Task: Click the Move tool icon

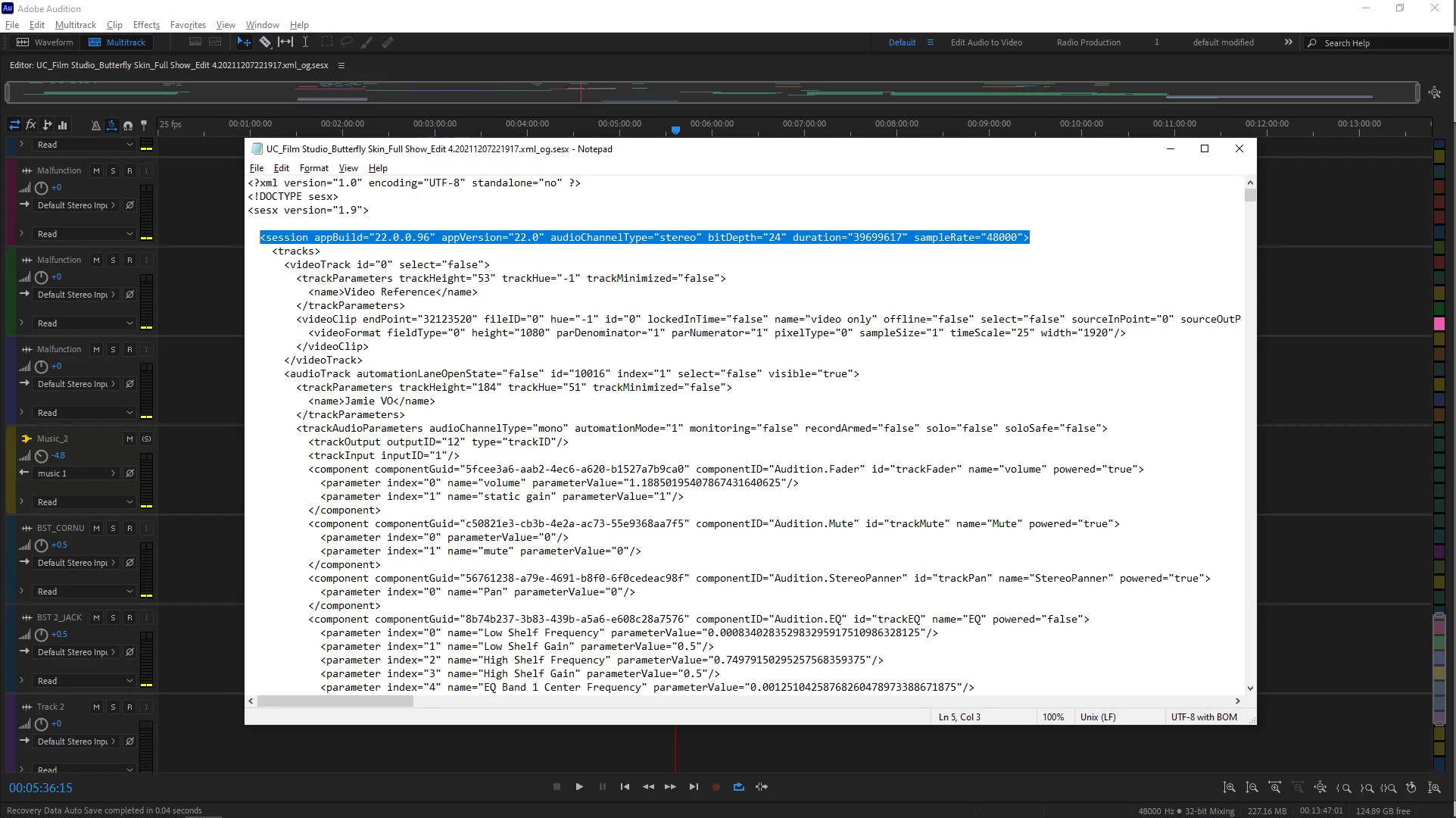Action: 244,42
